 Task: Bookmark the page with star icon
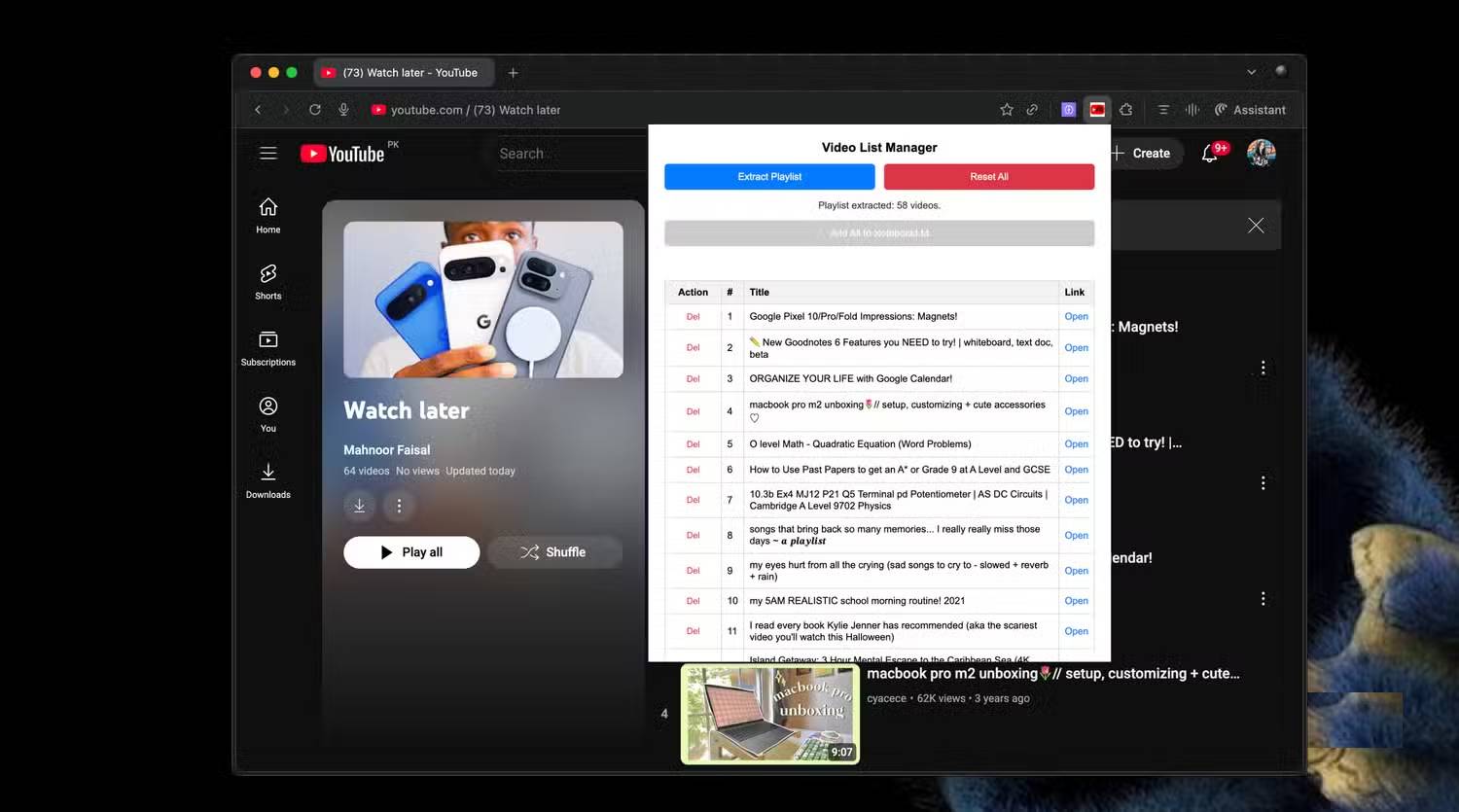[1007, 110]
